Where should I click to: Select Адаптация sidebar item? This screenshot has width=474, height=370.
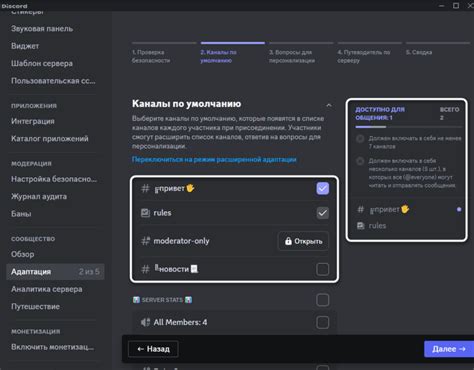point(55,272)
